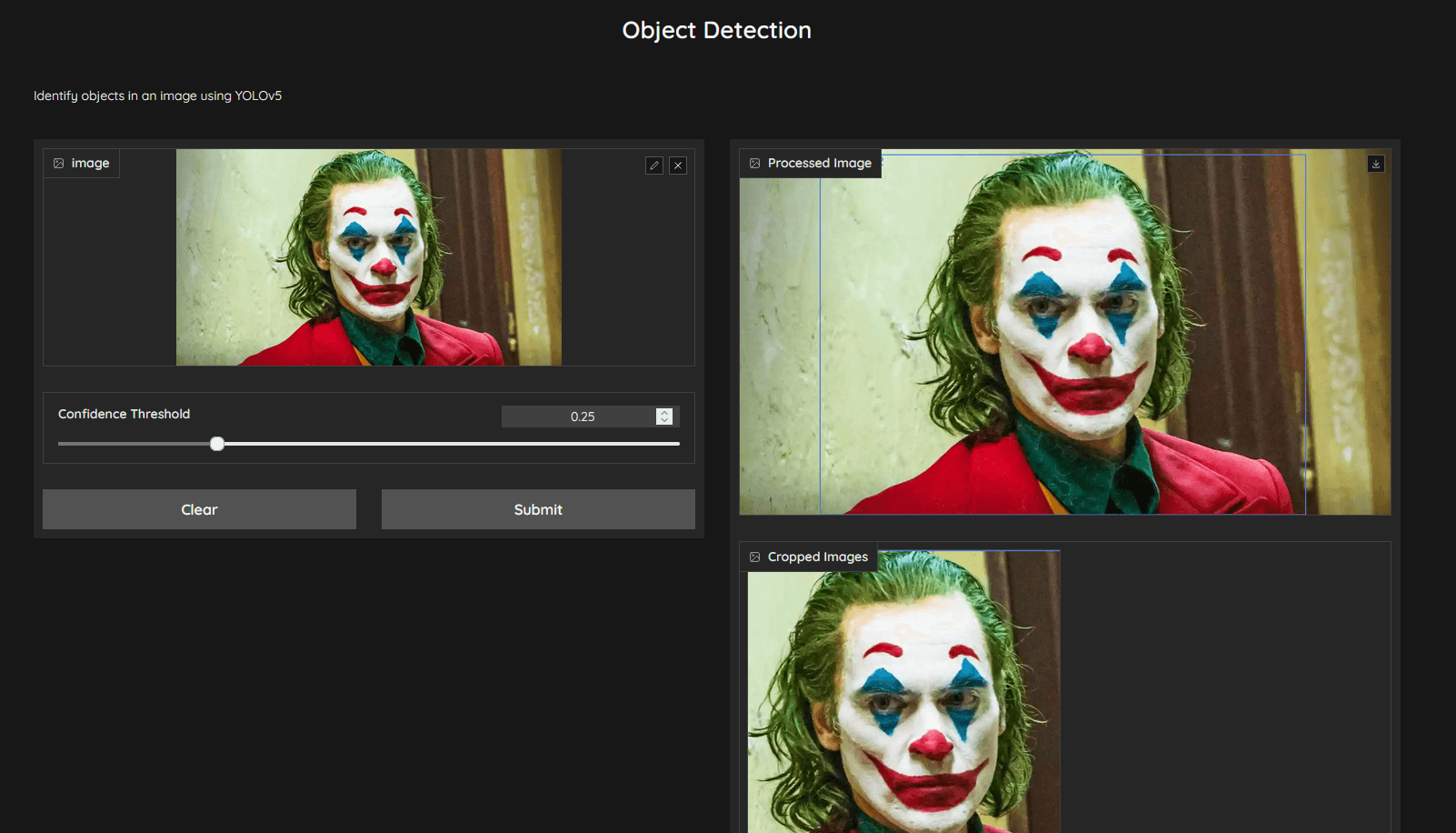Click the up arrow on the confidence stepper
This screenshot has width=1456, height=833.
(x=665, y=411)
